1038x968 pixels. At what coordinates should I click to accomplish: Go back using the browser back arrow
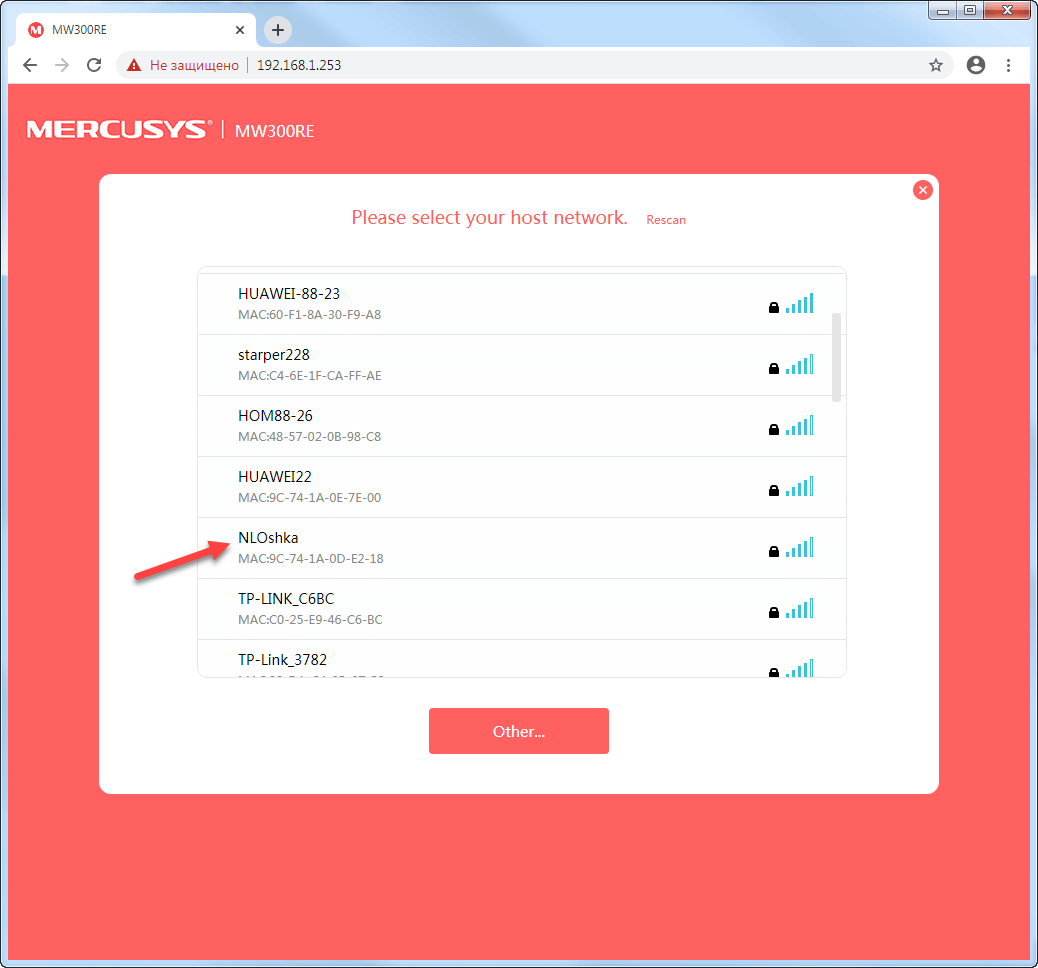coord(30,65)
